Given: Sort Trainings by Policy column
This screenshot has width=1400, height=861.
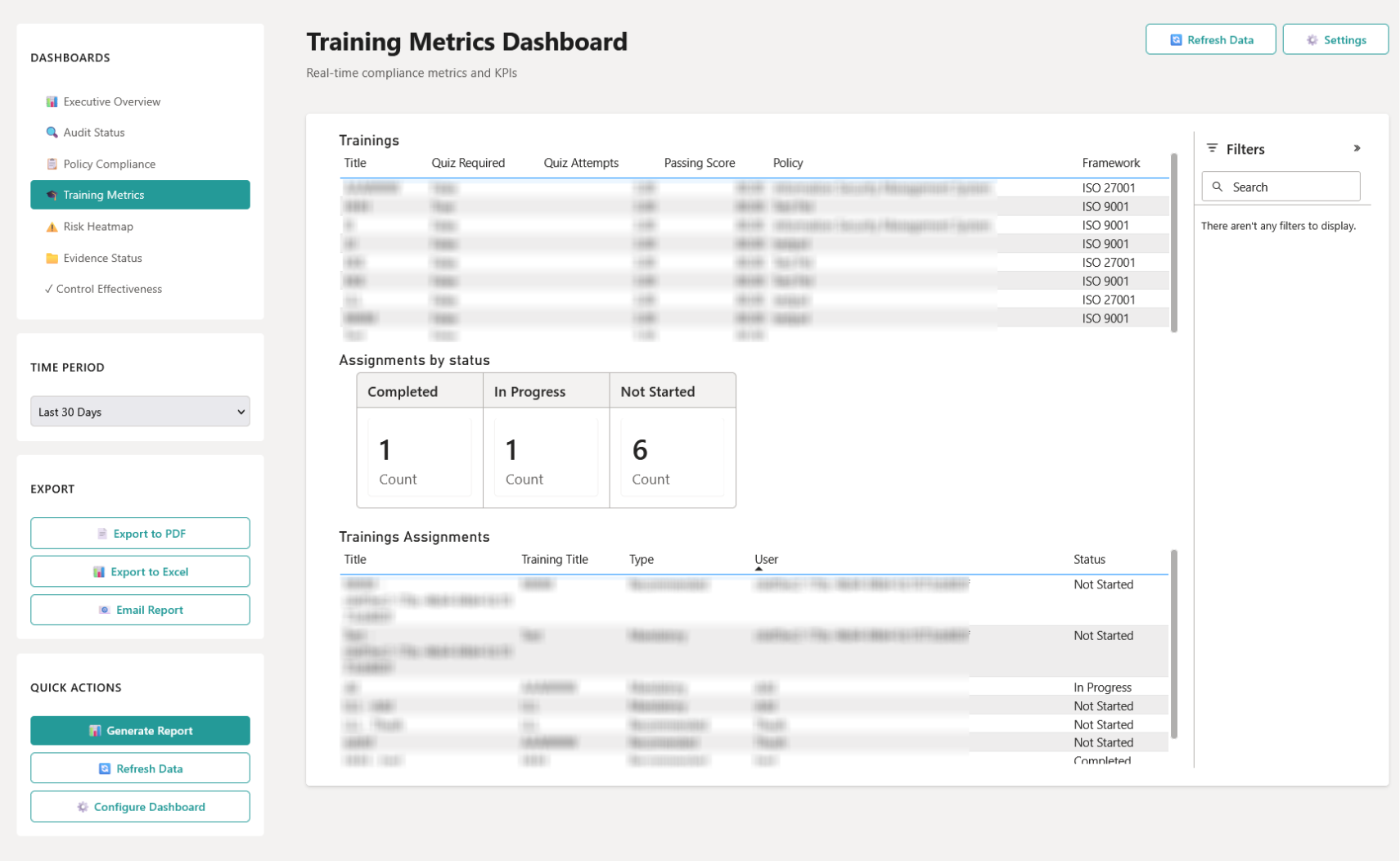Looking at the screenshot, I should pyautogui.click(x=788, y=163).
